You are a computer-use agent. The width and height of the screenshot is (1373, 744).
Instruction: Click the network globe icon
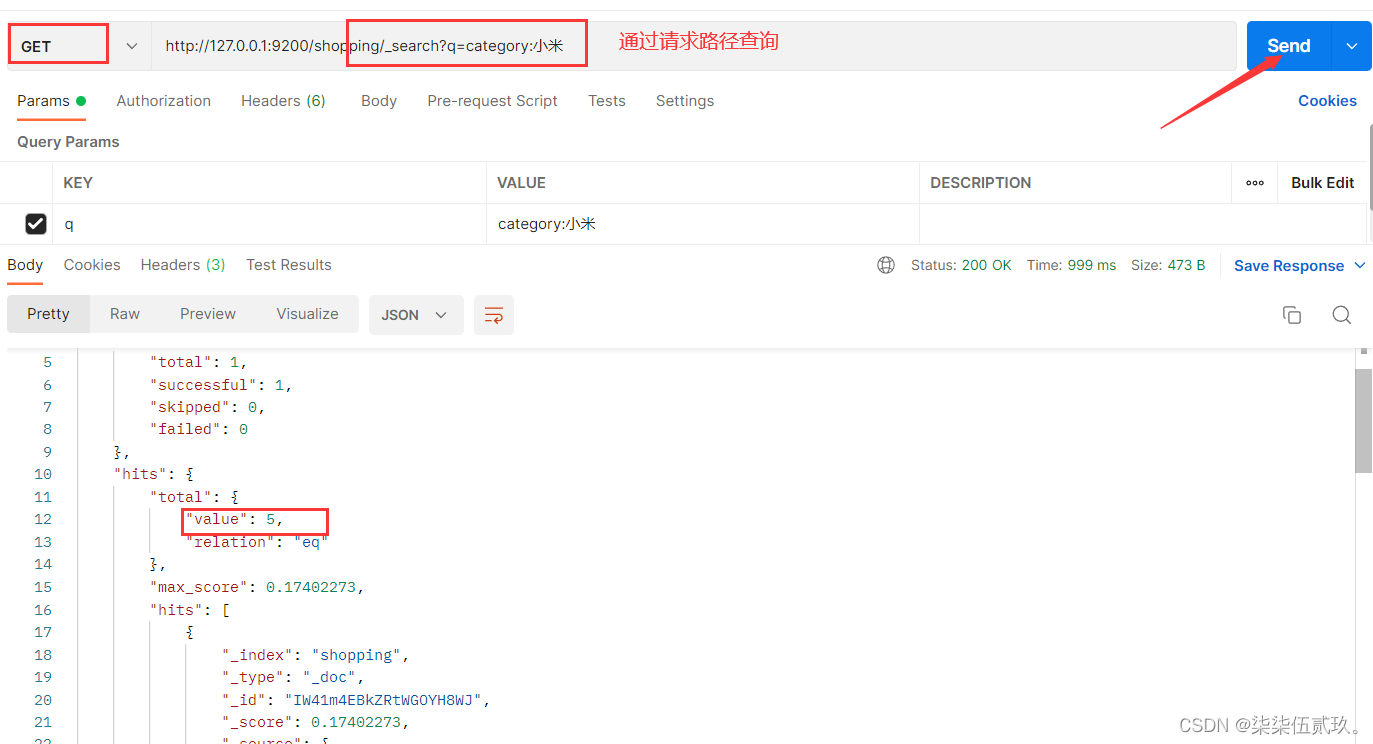click(885, 265)
